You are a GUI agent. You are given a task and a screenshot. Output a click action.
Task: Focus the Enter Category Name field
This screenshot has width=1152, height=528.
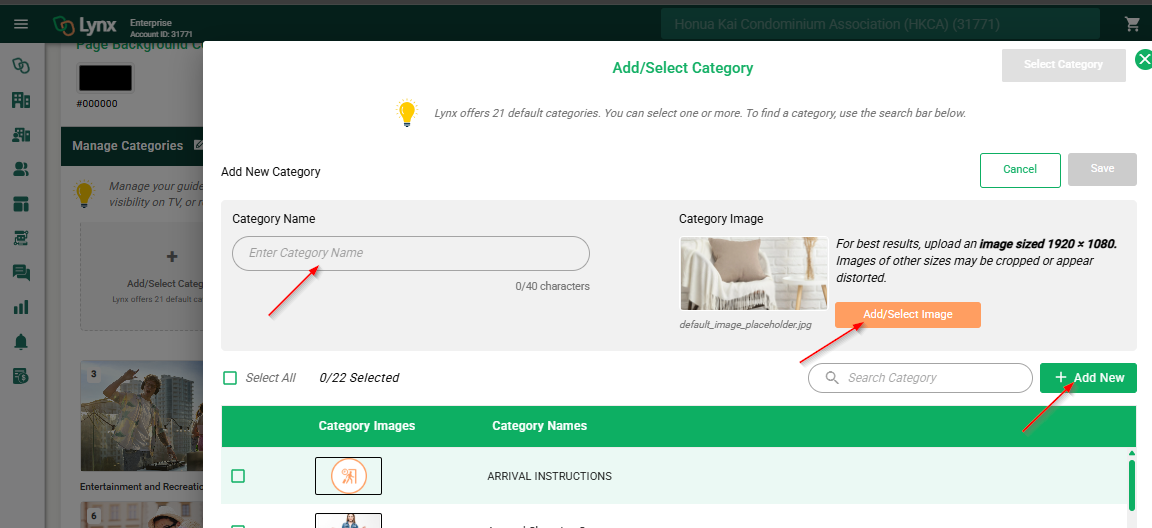pyautogui.click(x=411, y=253)
